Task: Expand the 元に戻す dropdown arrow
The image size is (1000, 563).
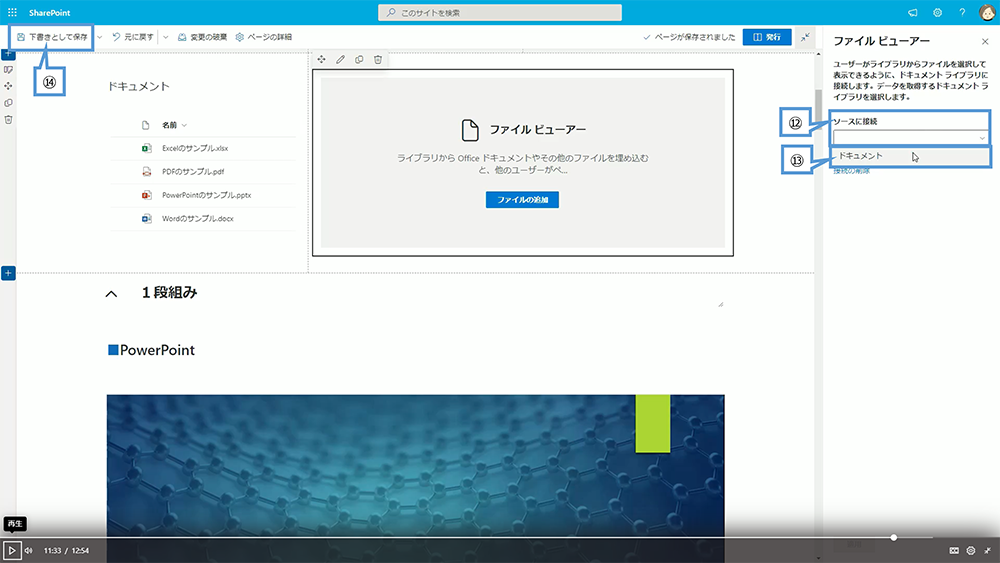Action: pyautogui.click(x=166, y=38)
